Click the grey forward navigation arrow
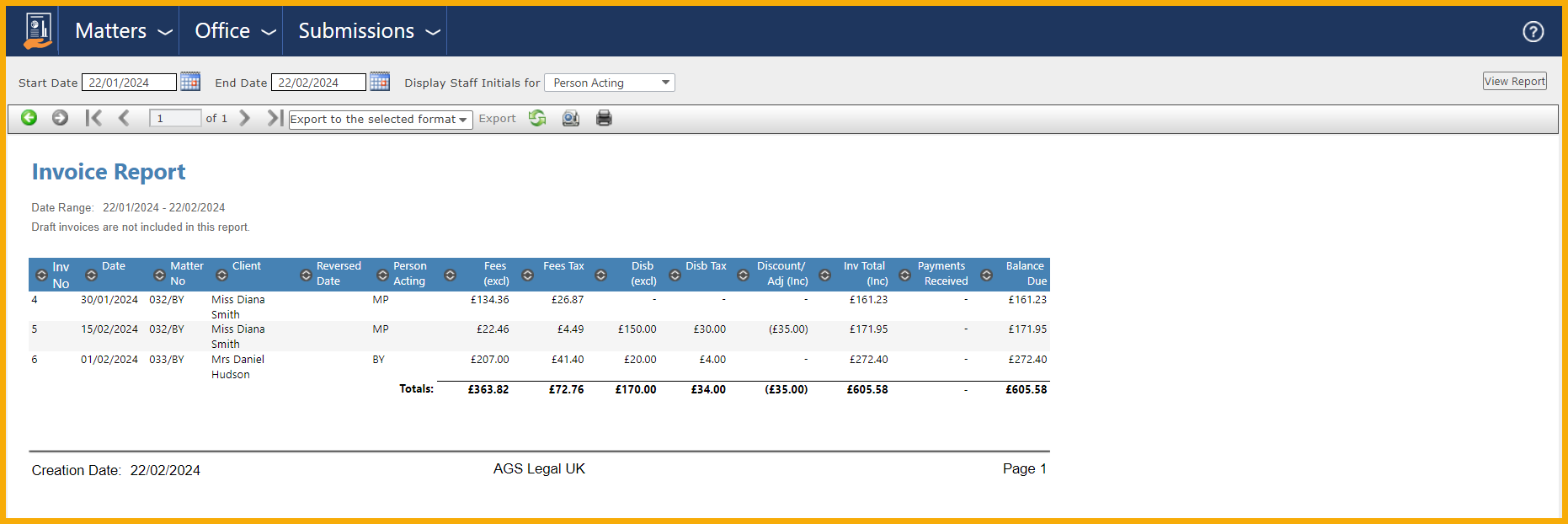This screenshot has height=524, width=1568. pos(60,118)
